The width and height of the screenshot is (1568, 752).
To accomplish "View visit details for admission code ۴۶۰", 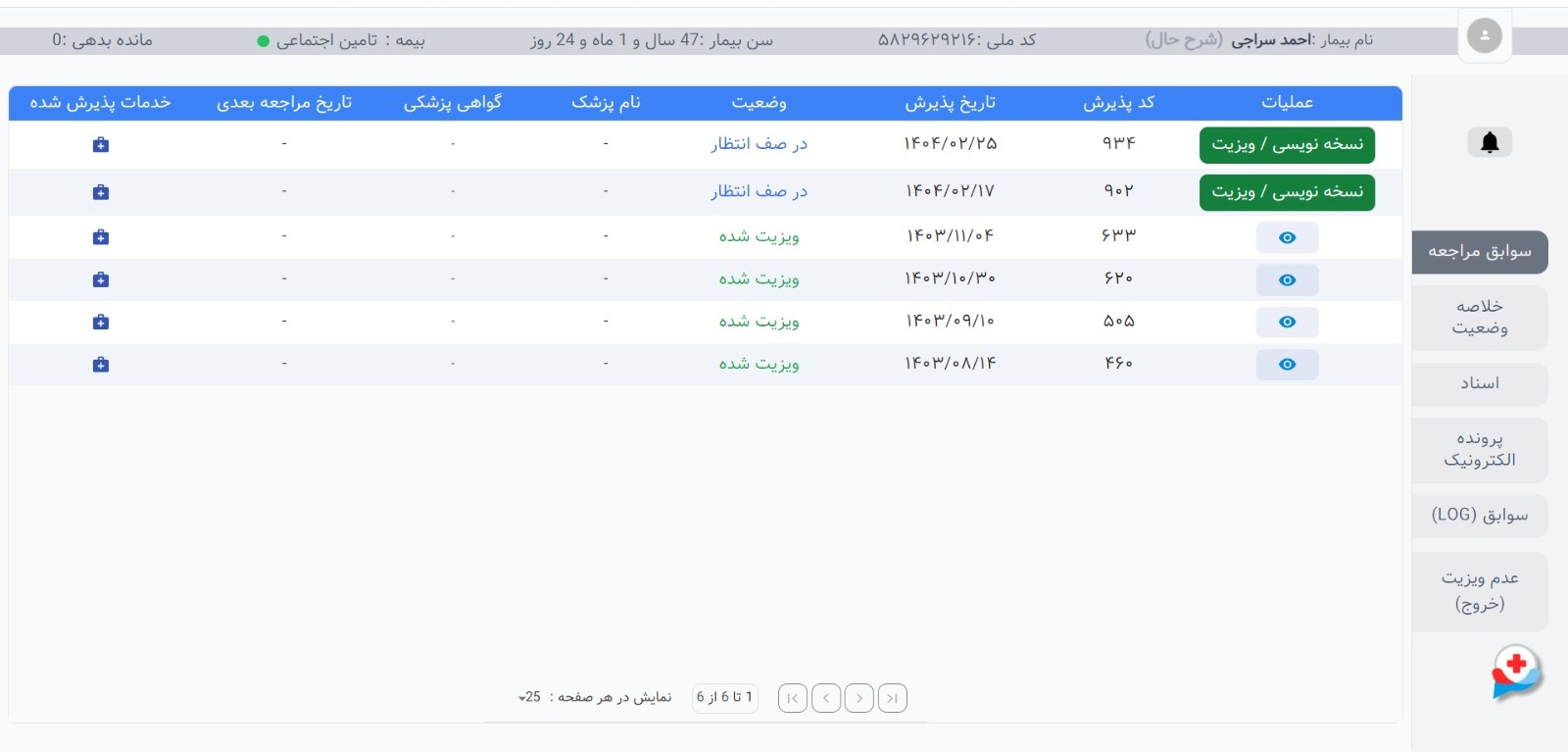I will 1287,365.
